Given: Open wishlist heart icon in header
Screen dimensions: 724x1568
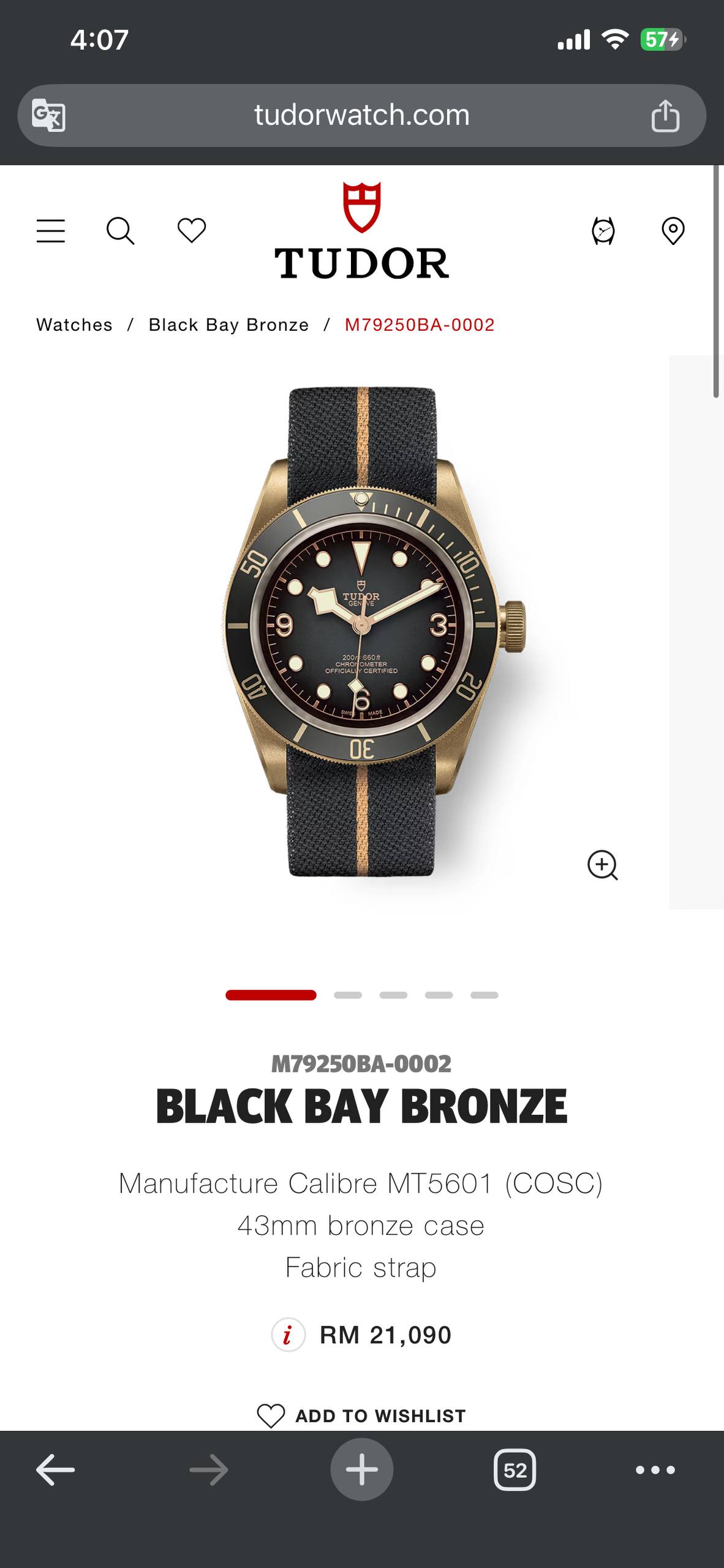Looking at the screenshot, I should (192, 231).
